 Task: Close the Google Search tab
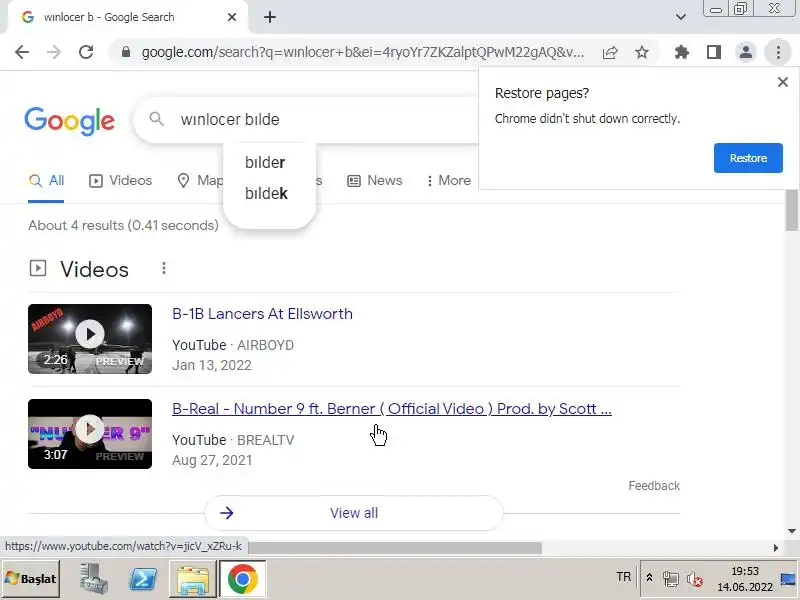(x=232, y=17)
